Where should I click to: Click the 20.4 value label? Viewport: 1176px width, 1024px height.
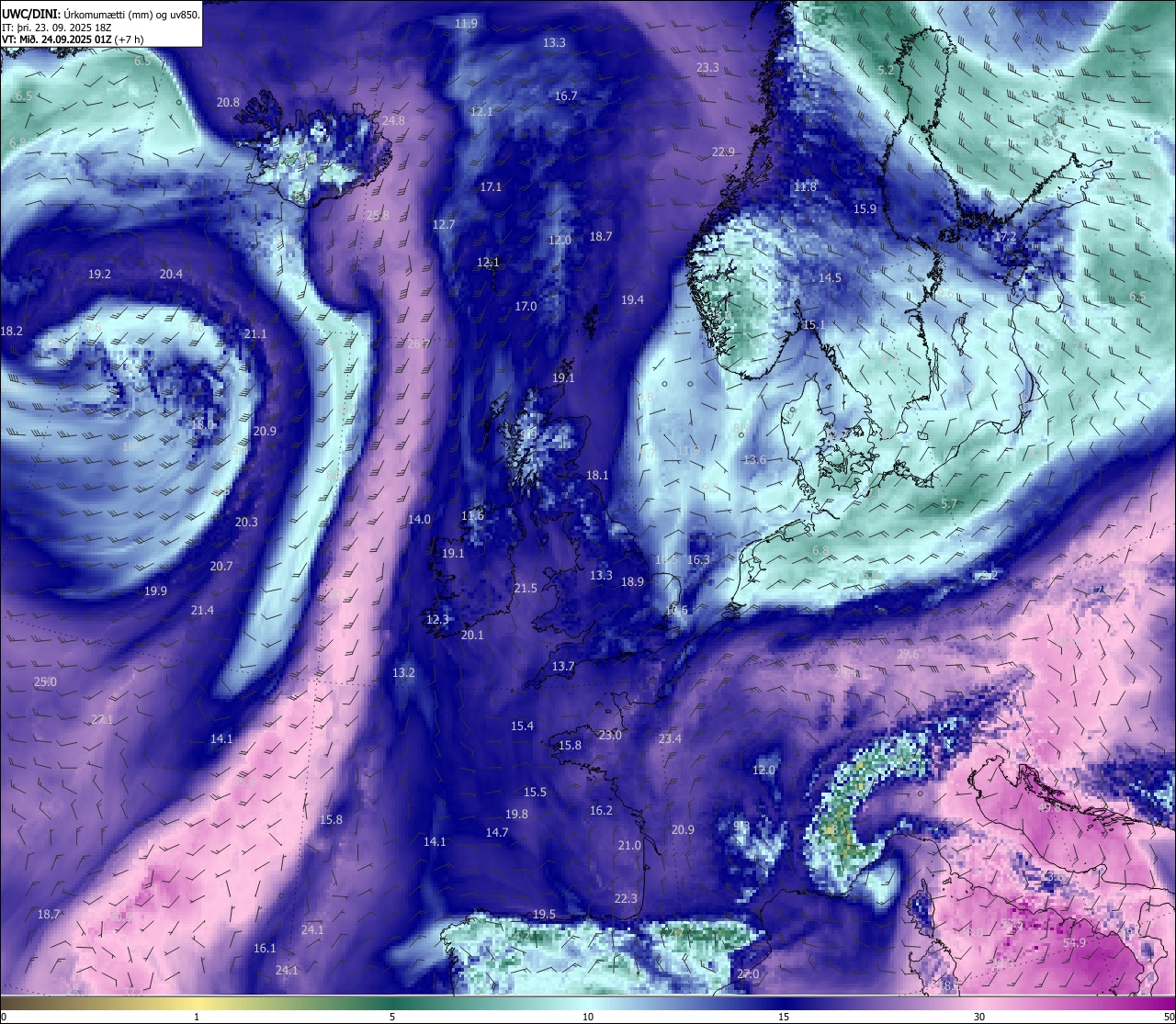tap(171, 274)
